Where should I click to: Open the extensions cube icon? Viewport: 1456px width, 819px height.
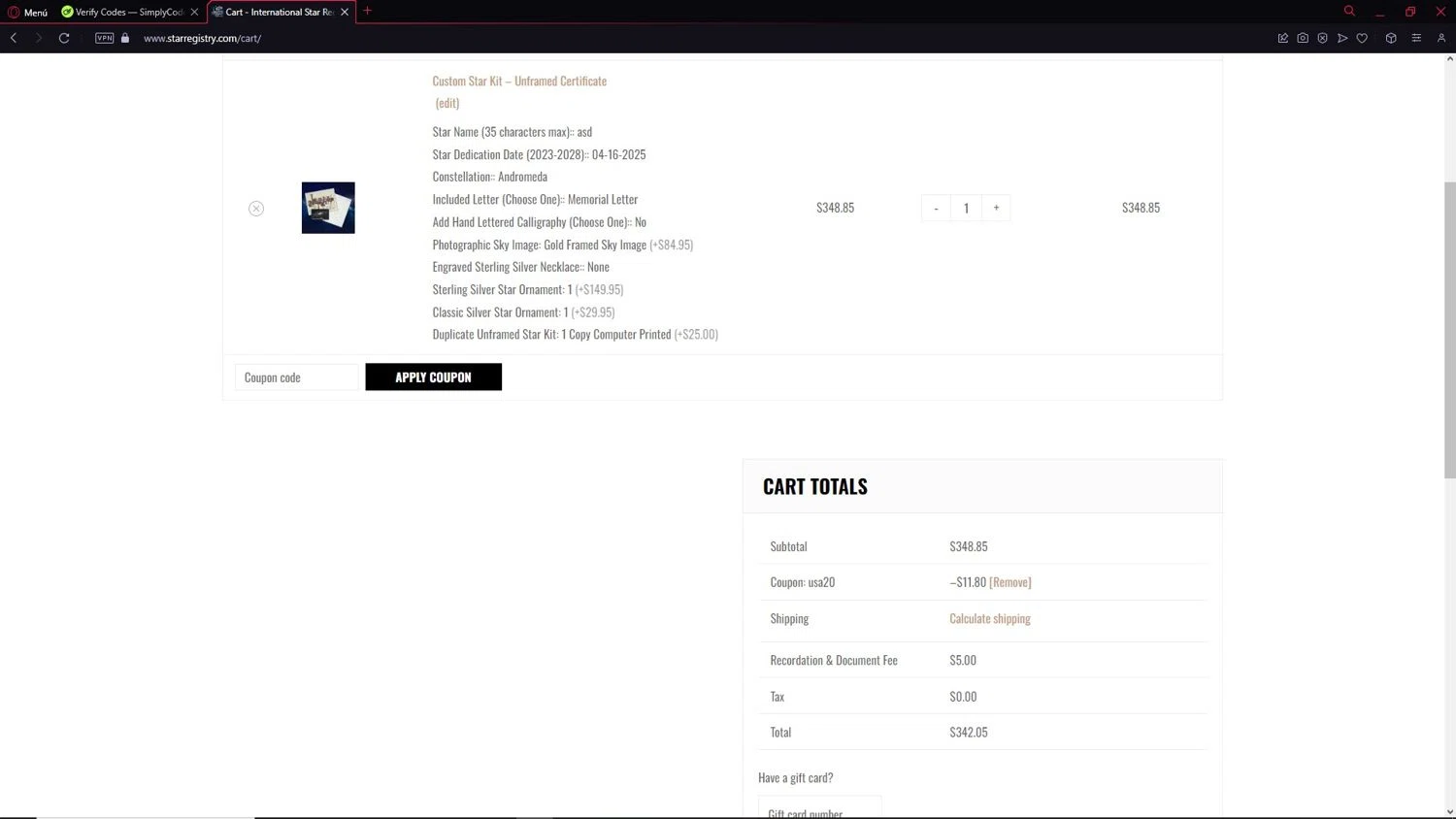click(x=1391, y=38)
